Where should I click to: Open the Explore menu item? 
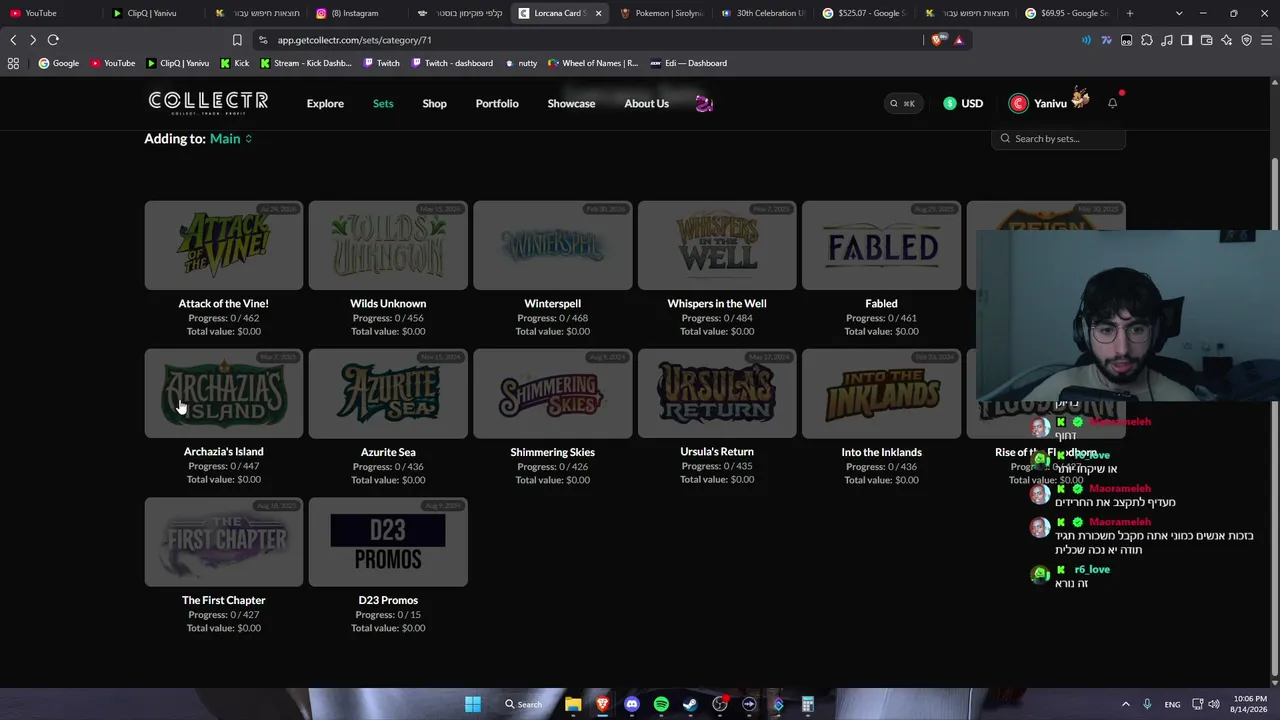point(325,103)
